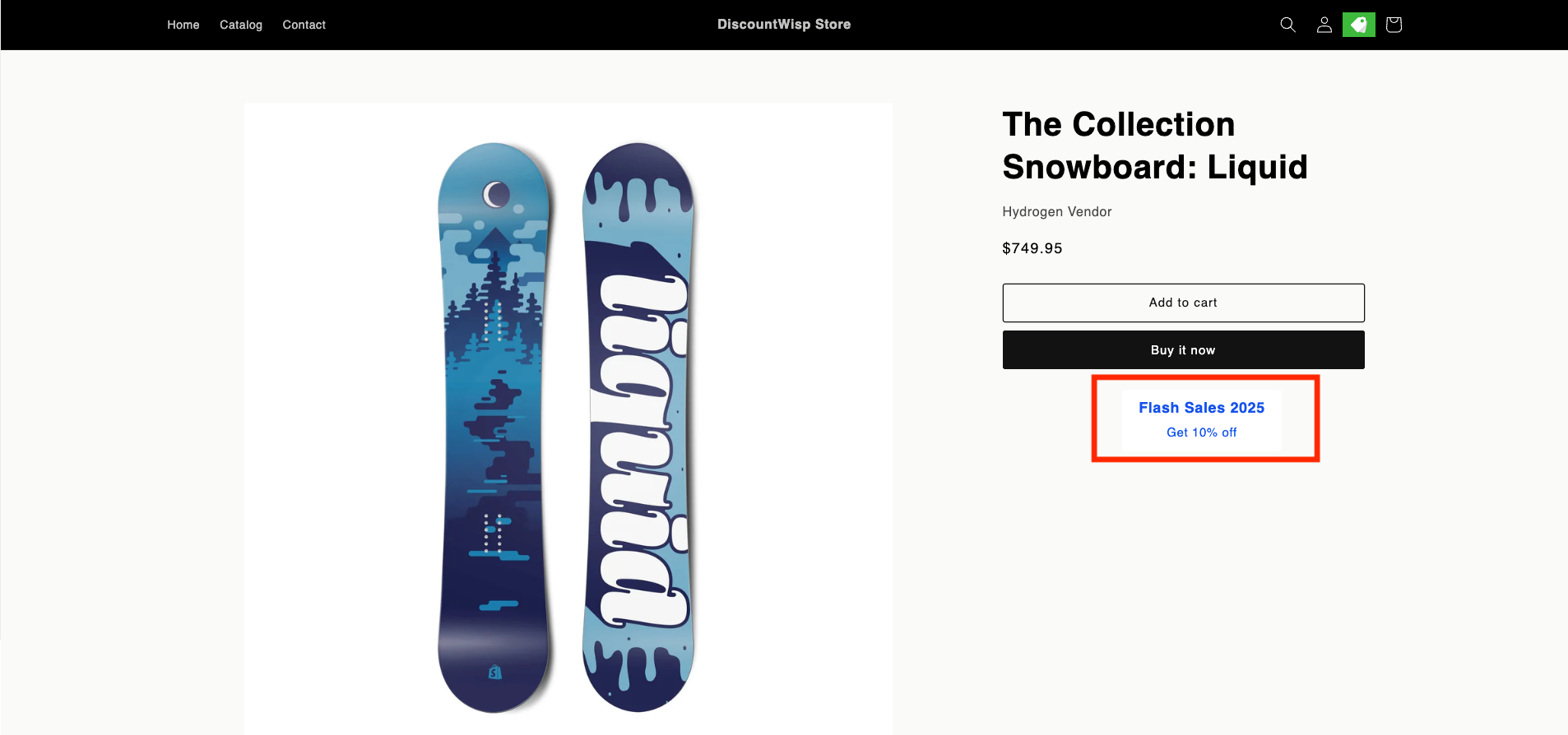Open the Catalog menu link

click(241, 25)
